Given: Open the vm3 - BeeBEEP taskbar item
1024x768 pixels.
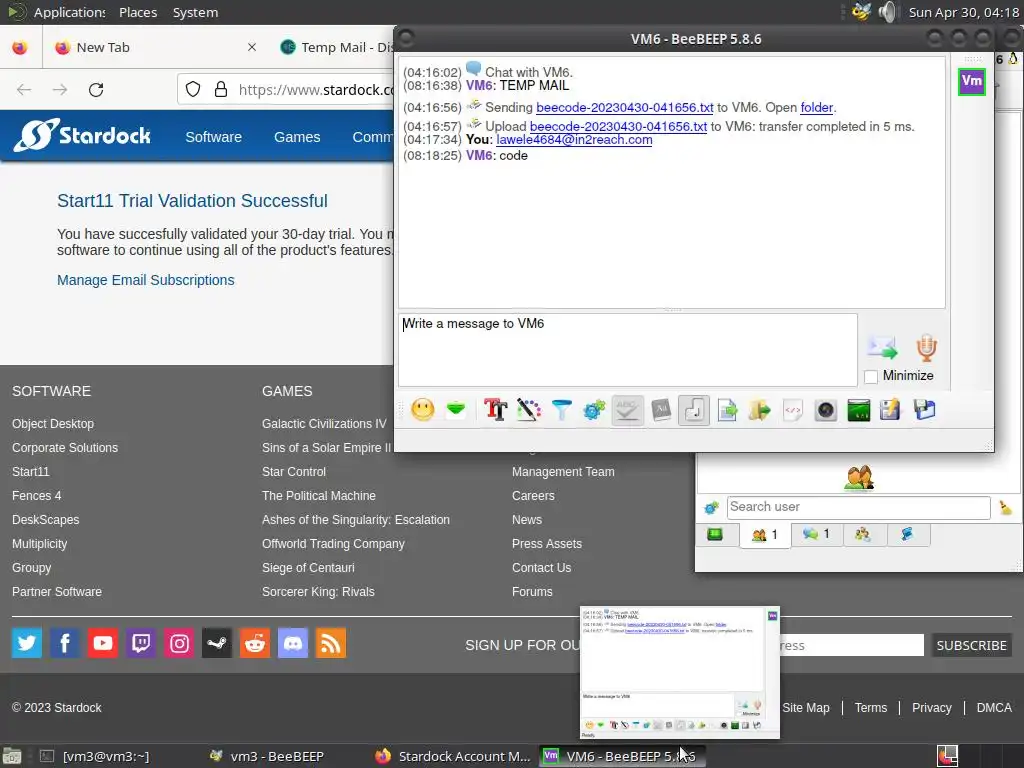Looking at the screenshot, I should point(268,756).
